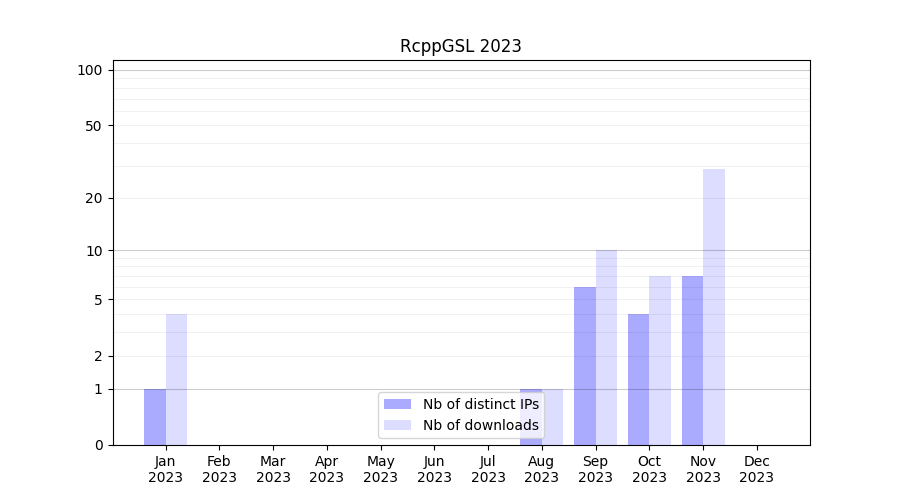This screenshot has height=500, width=900.
Task: Click the Aug 2023 x-axis label
Action: pyautogui.click(x=541, y=469)
